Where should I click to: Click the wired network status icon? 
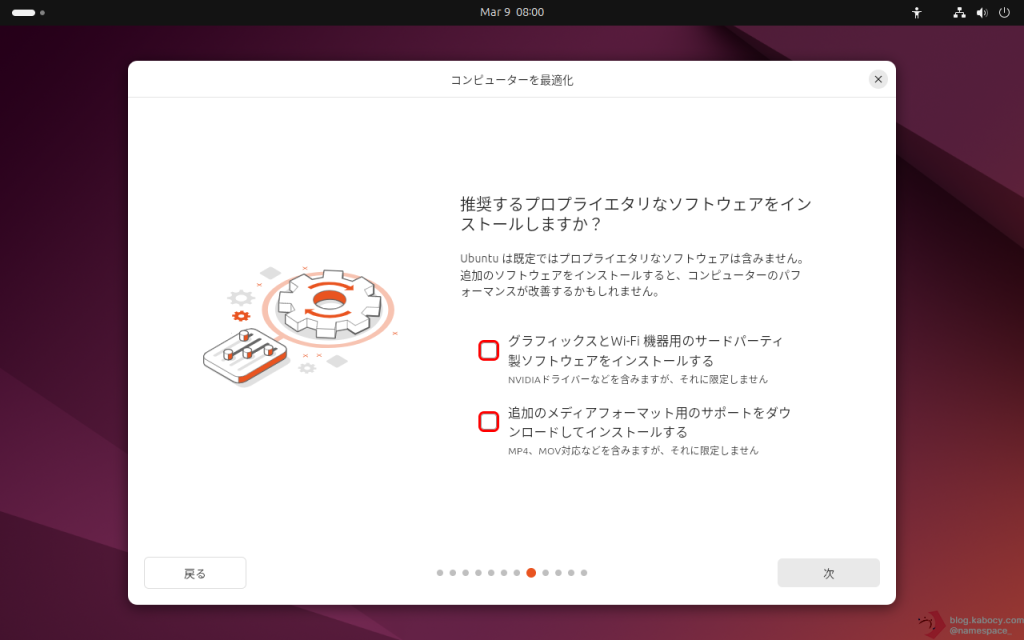coord(959,13)
